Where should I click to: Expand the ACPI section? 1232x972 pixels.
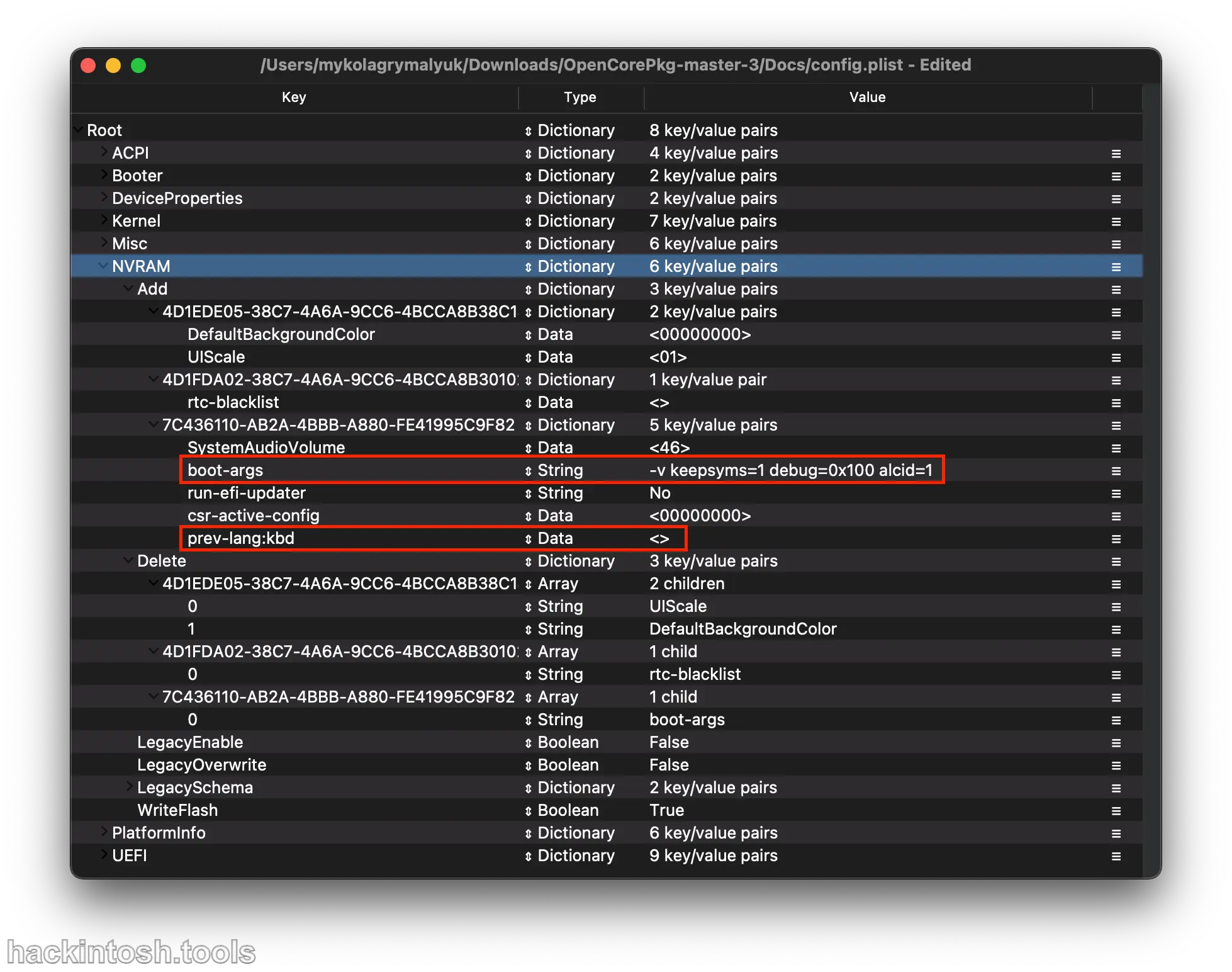tap(104, 152)
